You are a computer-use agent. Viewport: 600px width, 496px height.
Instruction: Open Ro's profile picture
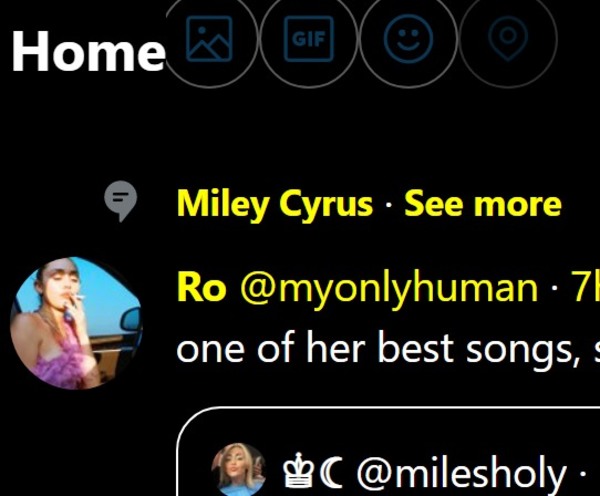pyautogui.click(x=76, y=322)
